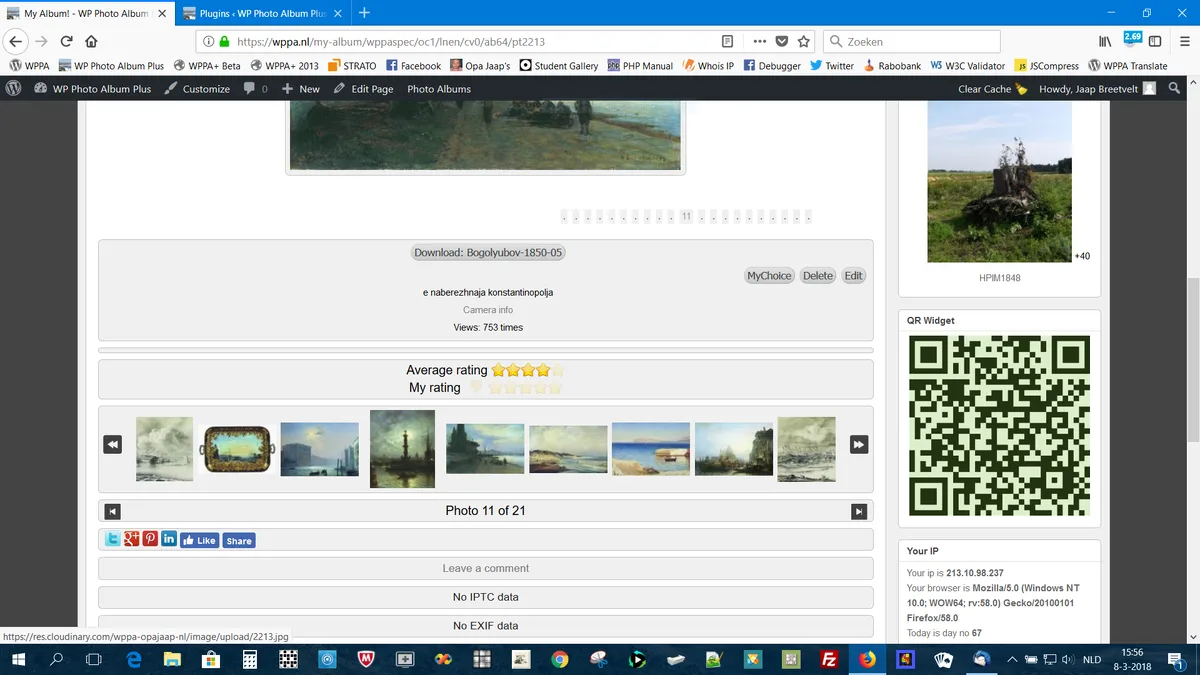Open Firefox library icon
This screenshot has height=675, width=1200.
1105,42
